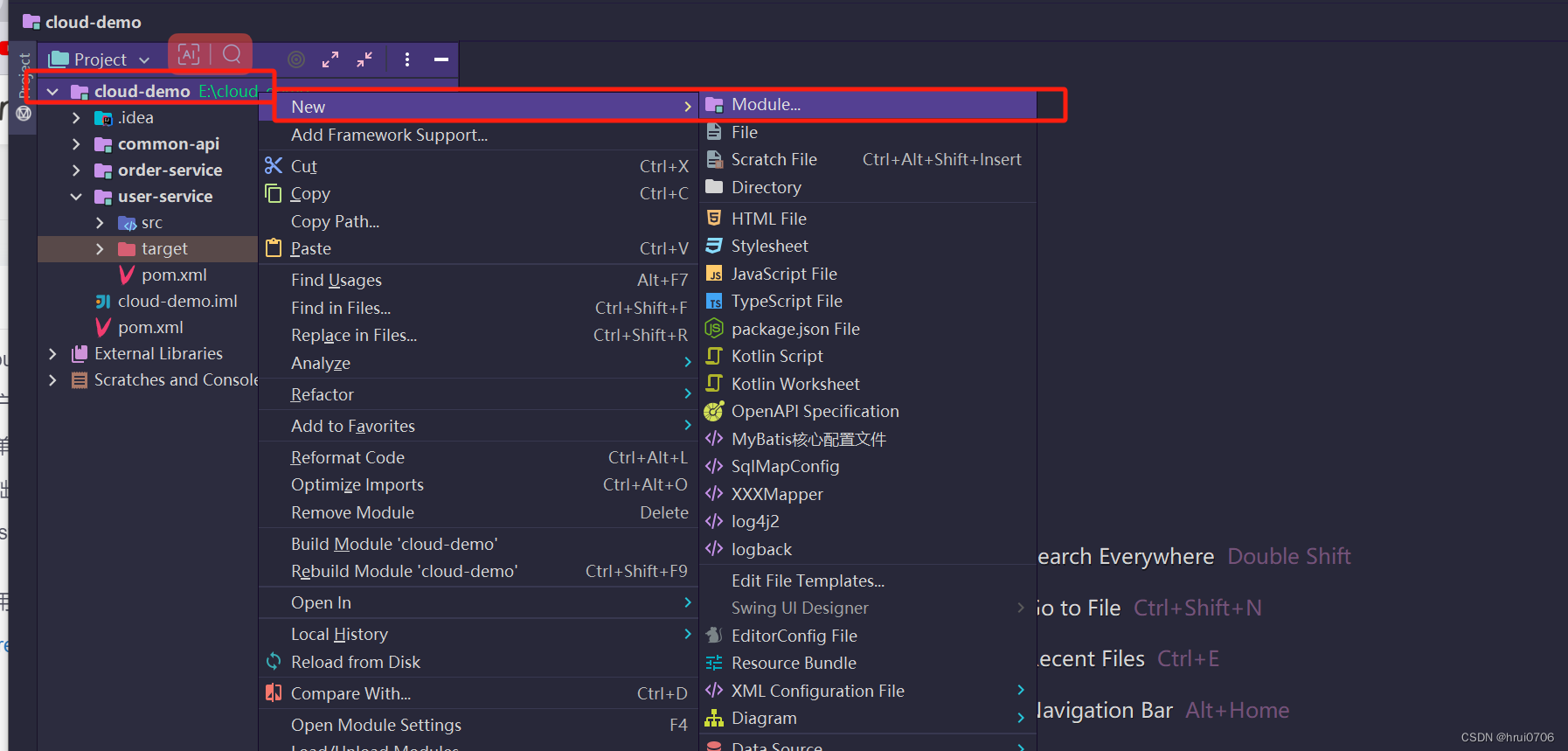
Task: Expand the .idea folder
Action: [76, 117]
